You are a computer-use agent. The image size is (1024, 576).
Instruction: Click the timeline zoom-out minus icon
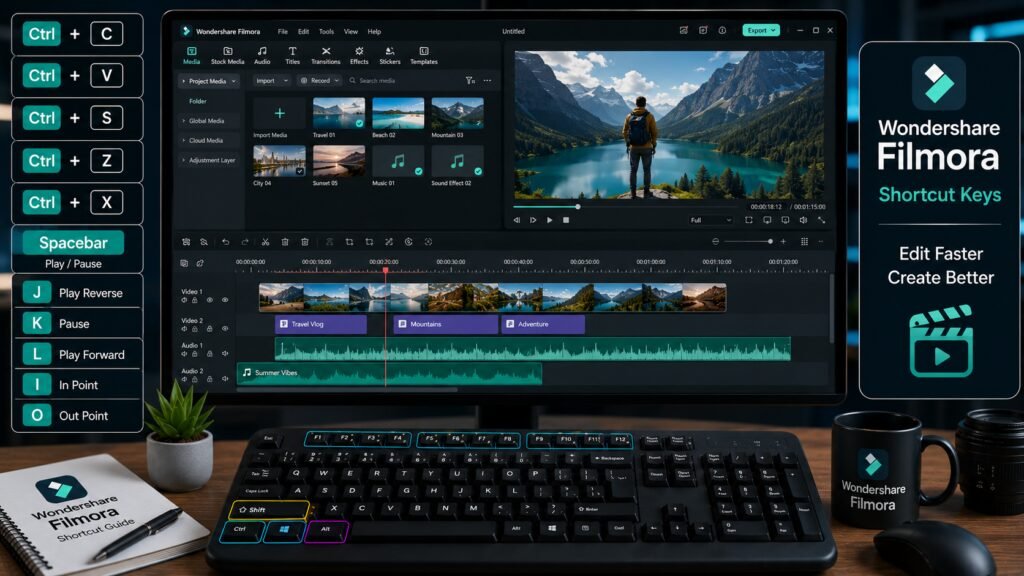[715, 242]
